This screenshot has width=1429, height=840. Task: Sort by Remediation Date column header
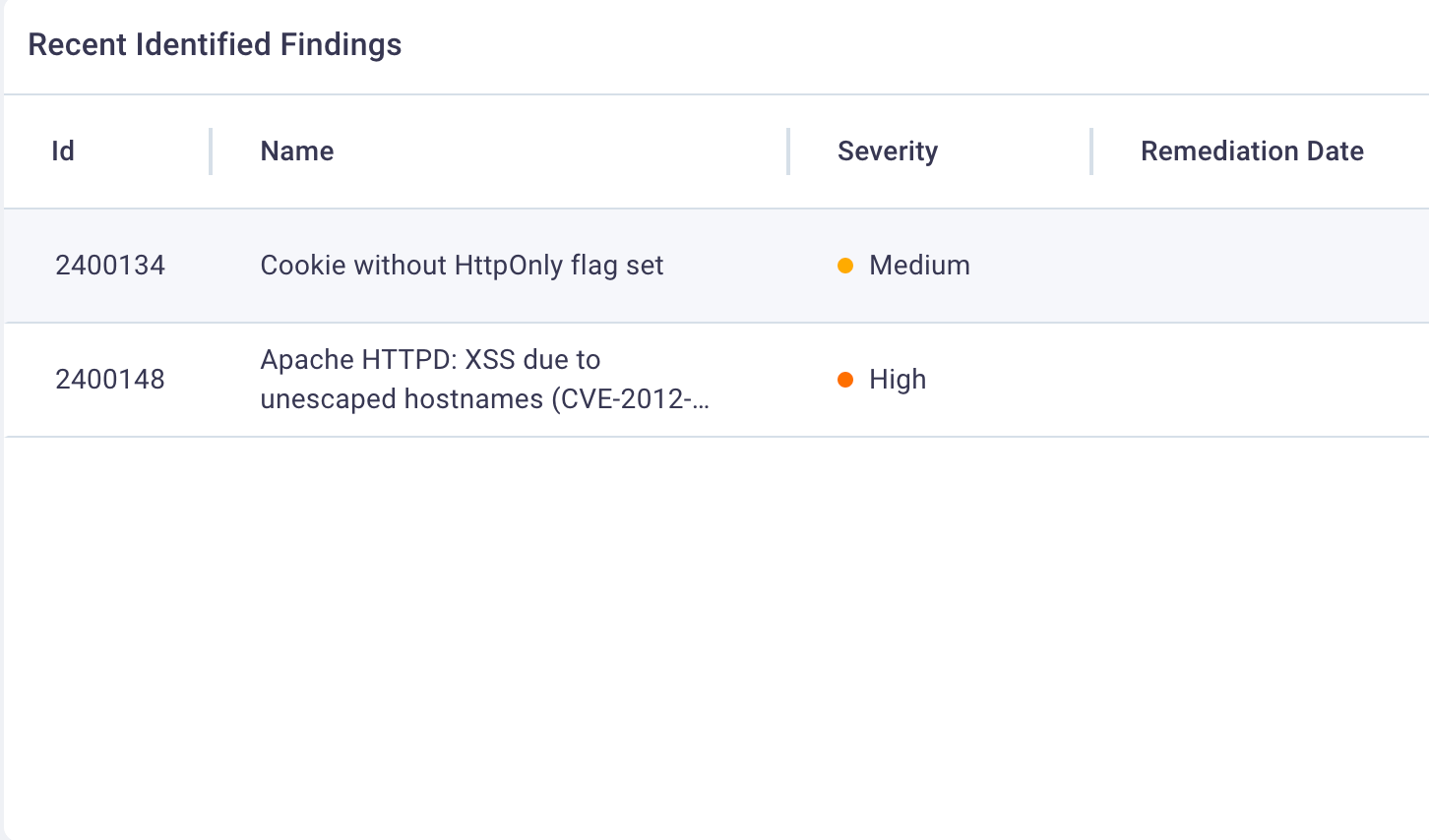pyautogui.click(x=1252, y=151)
